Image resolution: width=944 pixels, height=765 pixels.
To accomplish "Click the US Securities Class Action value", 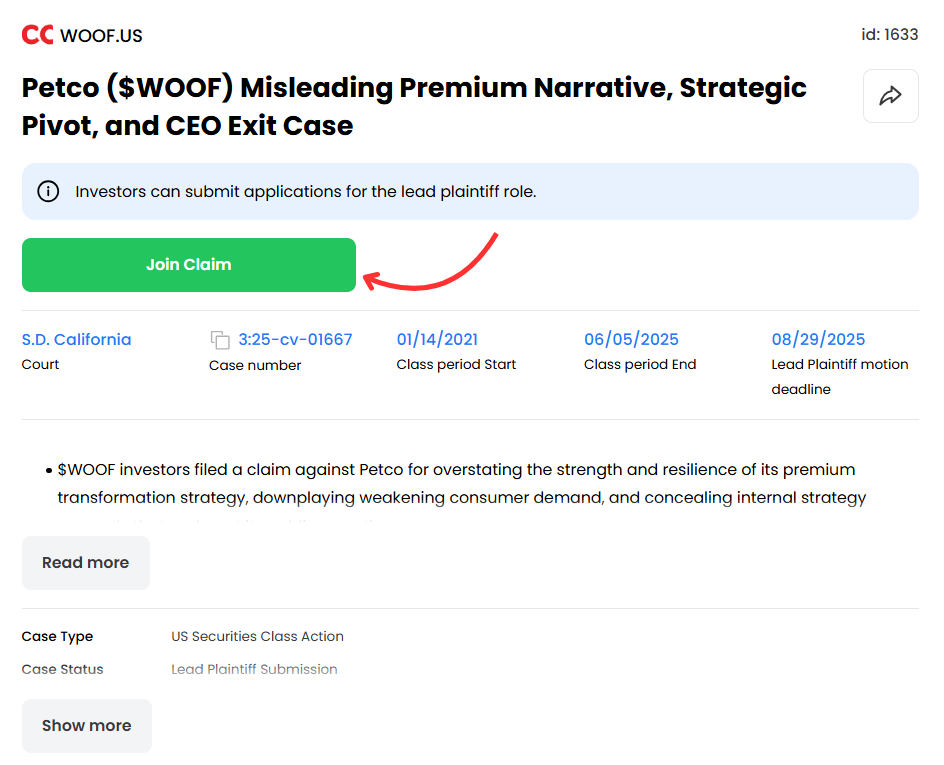I will [x=257, y=636].
